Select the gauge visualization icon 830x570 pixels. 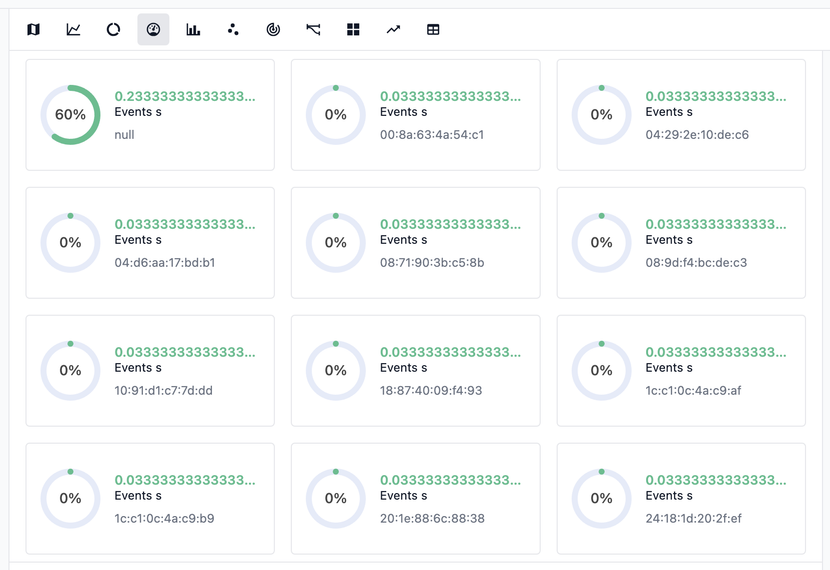coord(153,30)
